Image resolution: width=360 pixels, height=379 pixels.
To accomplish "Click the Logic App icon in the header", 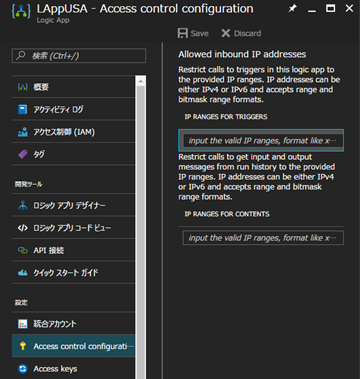I will (x=21, y=11).
